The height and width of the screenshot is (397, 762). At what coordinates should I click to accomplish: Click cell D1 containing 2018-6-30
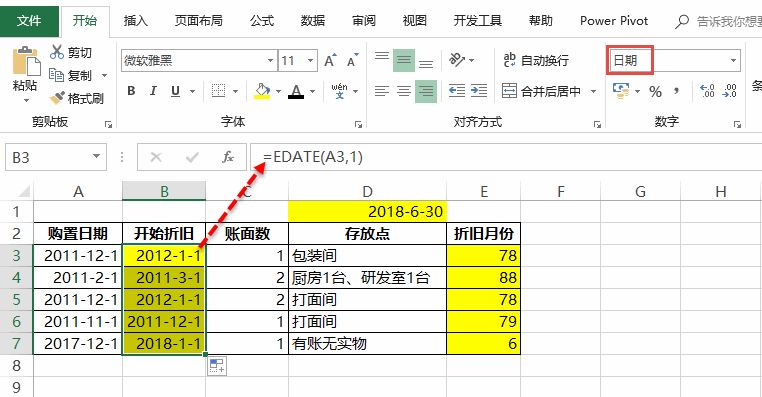[367, 212]
